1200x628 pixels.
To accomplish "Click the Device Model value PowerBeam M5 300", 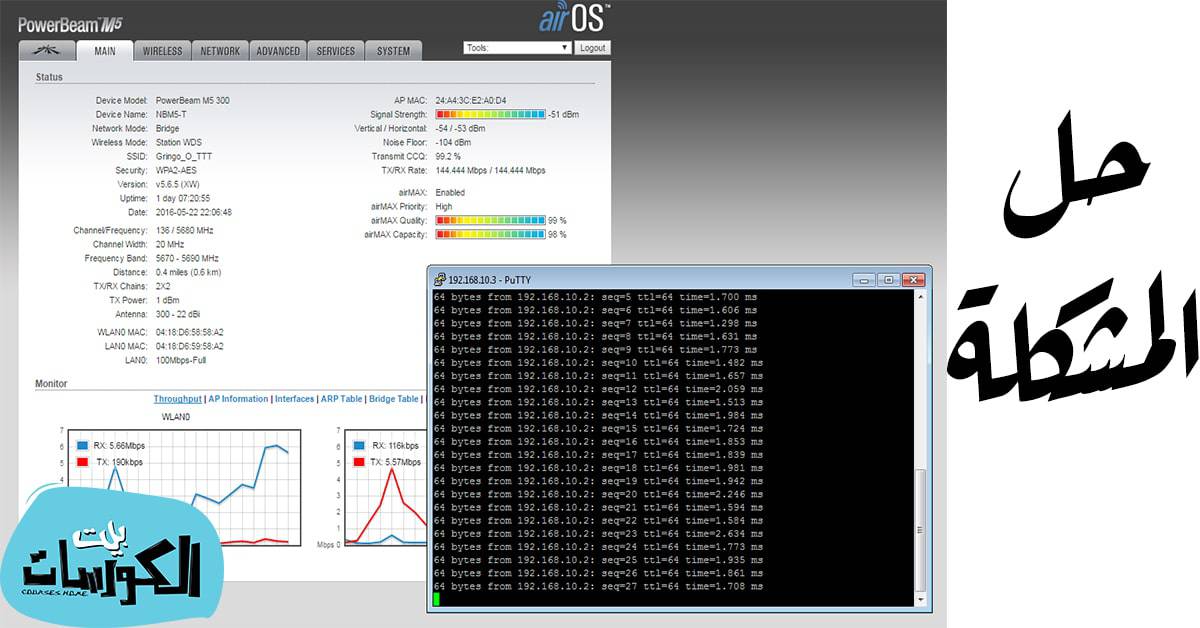I will [192, 100].
